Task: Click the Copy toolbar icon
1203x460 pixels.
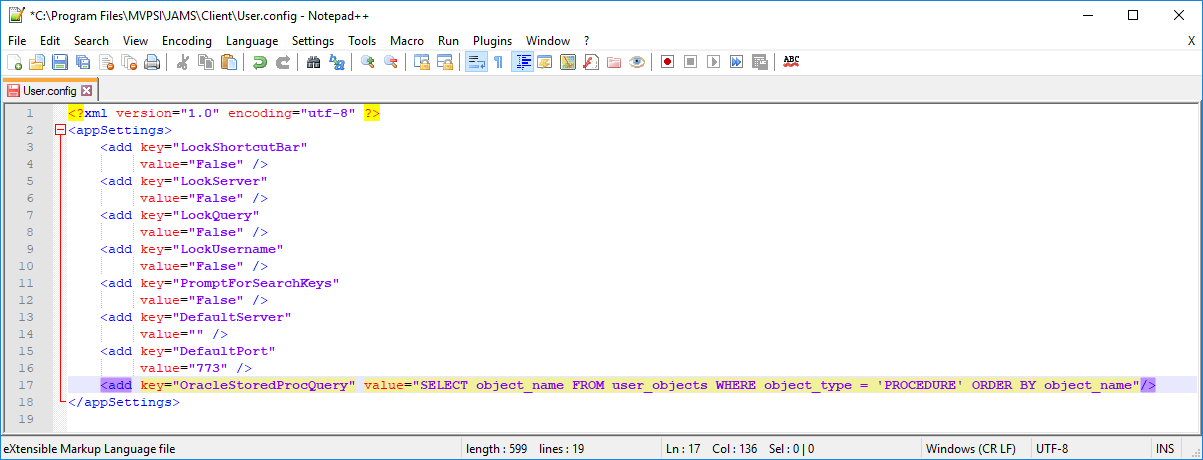Action: (x=206, y=62)
